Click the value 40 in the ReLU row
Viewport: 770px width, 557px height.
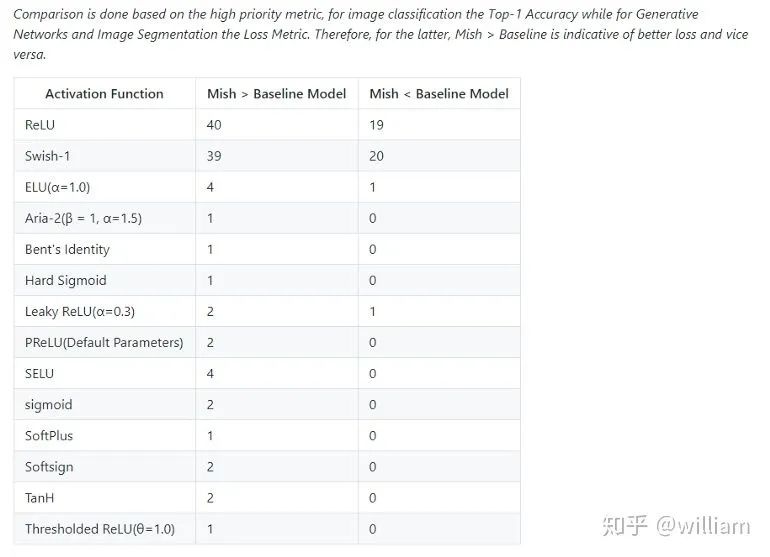(x=214, y=125)
